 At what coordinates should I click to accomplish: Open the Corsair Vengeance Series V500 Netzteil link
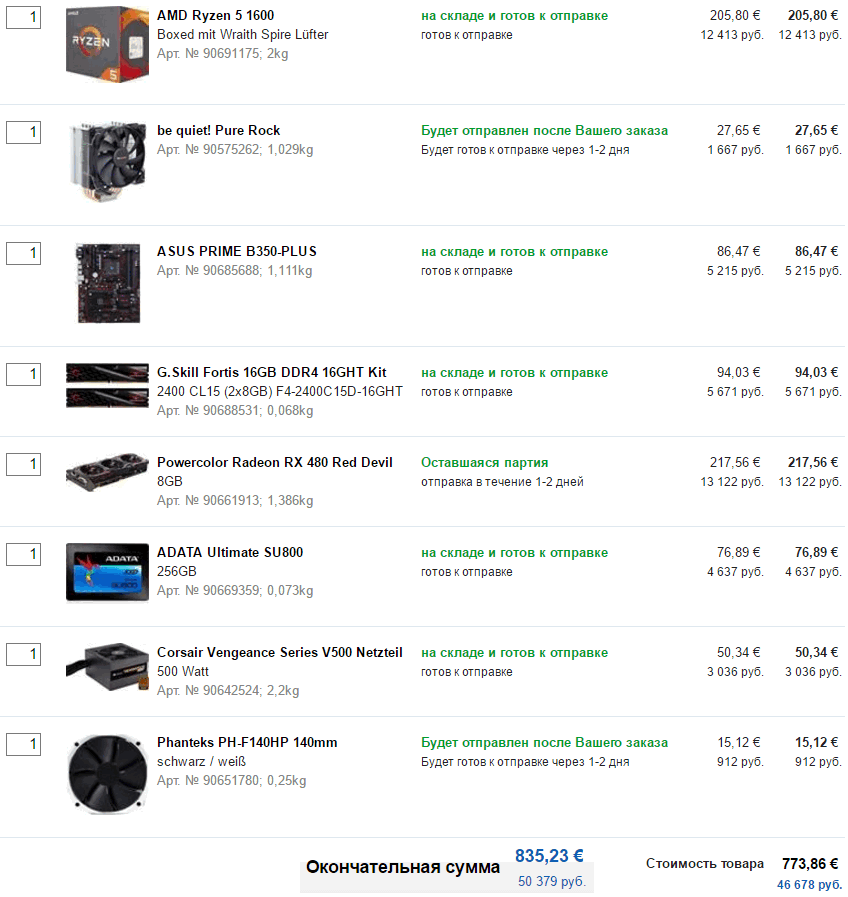pyautogui.click(x=280, y=652)
